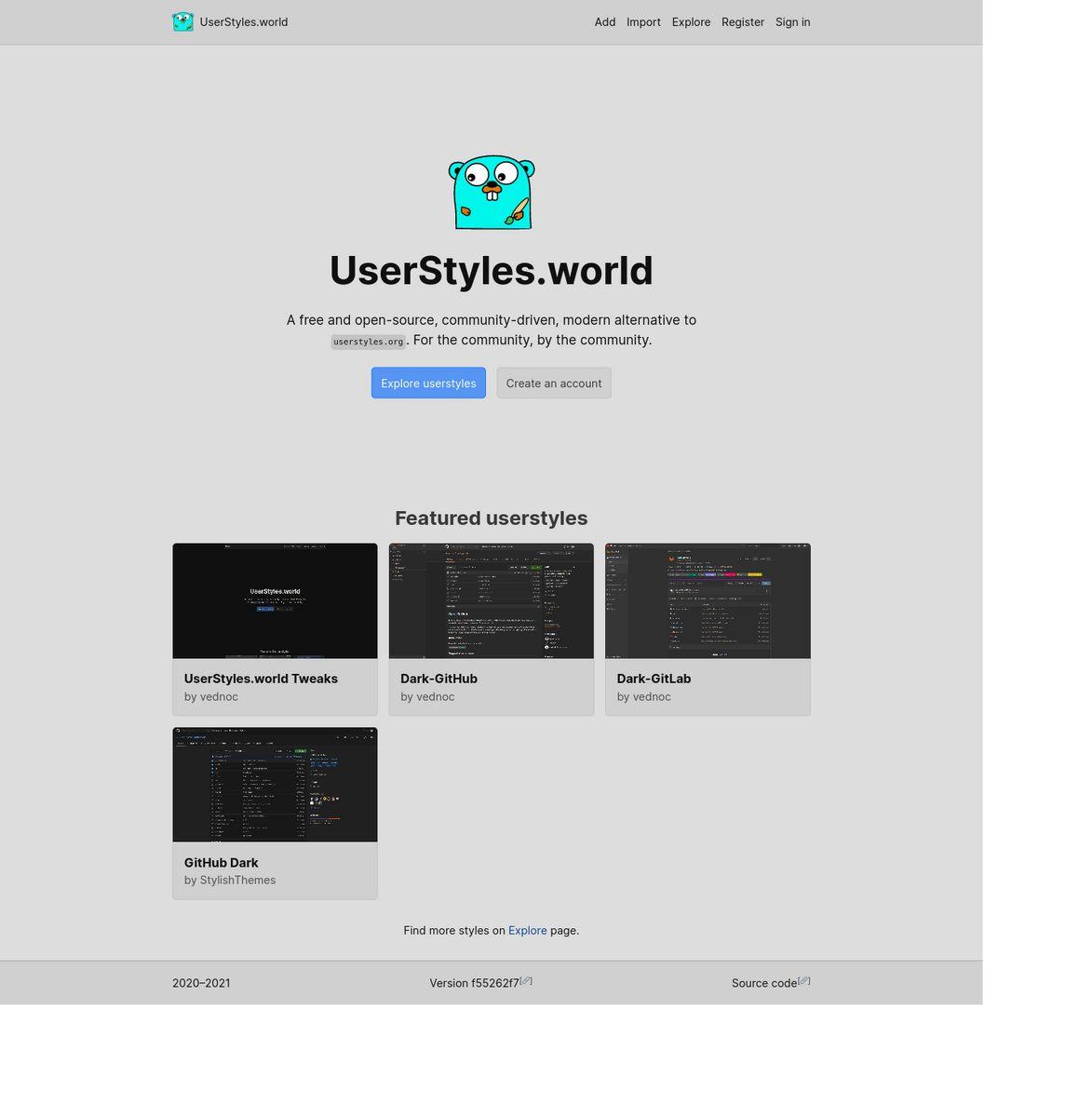Click 'by vednoc' under Dark-GitLab
1092x1117 pixels.
pyautogui.click(x=643, y=696)
